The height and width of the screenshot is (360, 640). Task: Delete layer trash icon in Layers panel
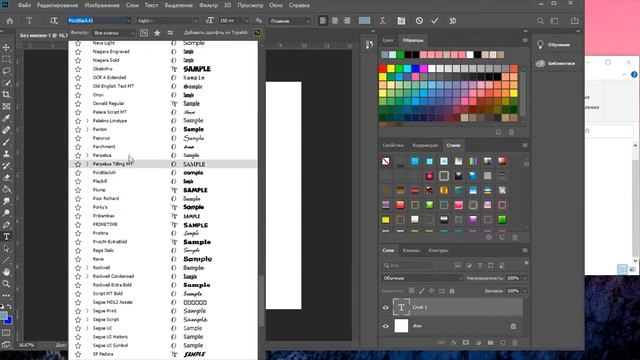point(515,343)
